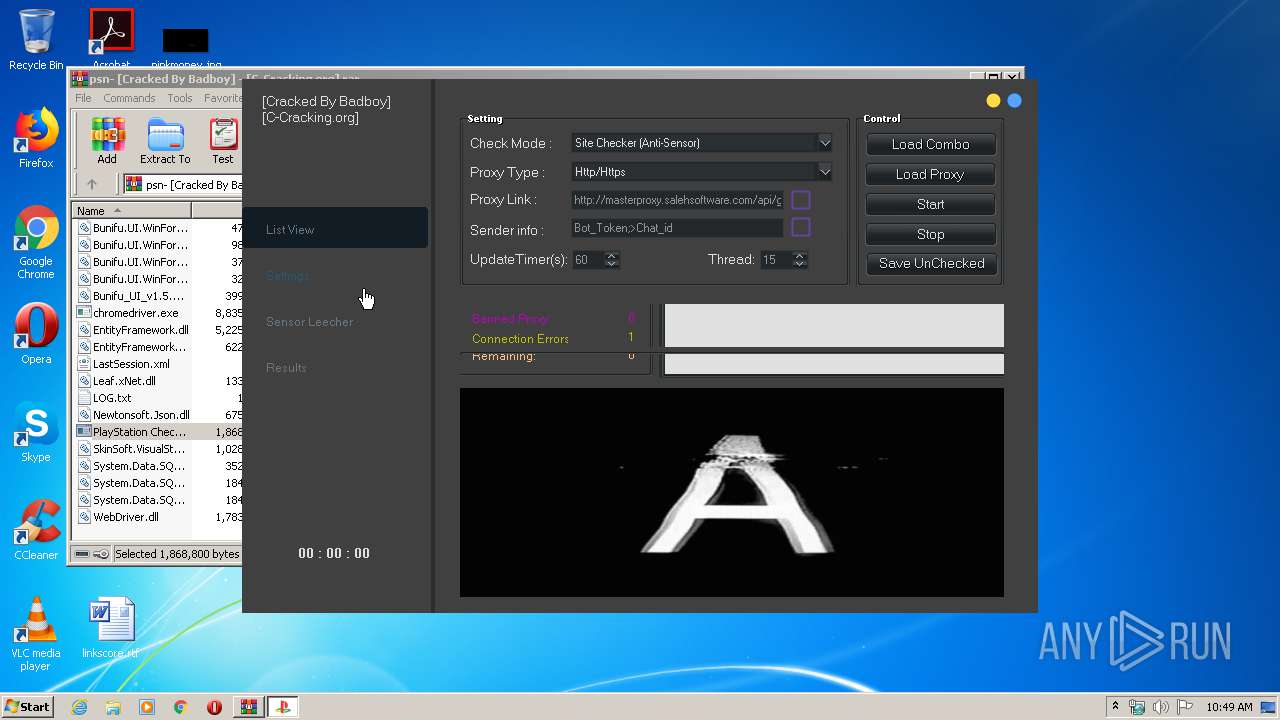Click the yellow circle button in the checker window
This screenshot has height=720, width=1280.
(993, 100)
